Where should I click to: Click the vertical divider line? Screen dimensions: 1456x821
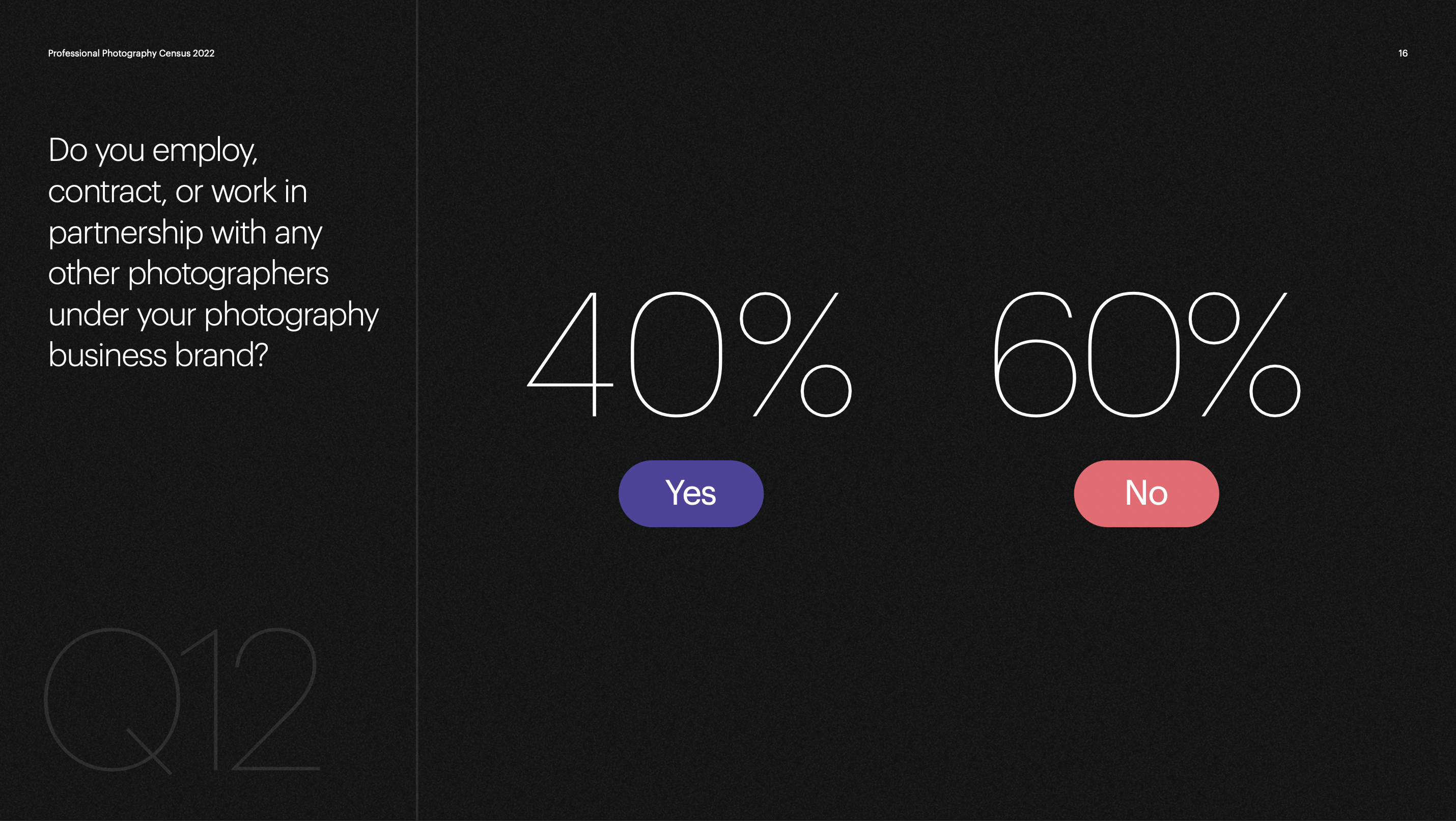click(417, 410)
